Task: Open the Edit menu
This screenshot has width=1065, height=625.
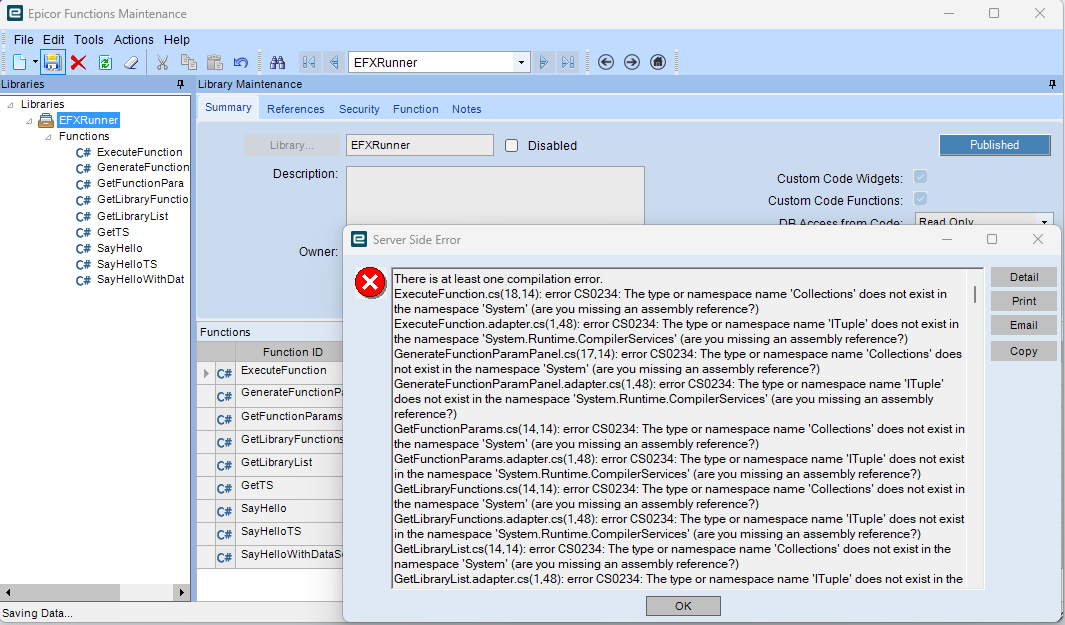Action: point(54,39)
